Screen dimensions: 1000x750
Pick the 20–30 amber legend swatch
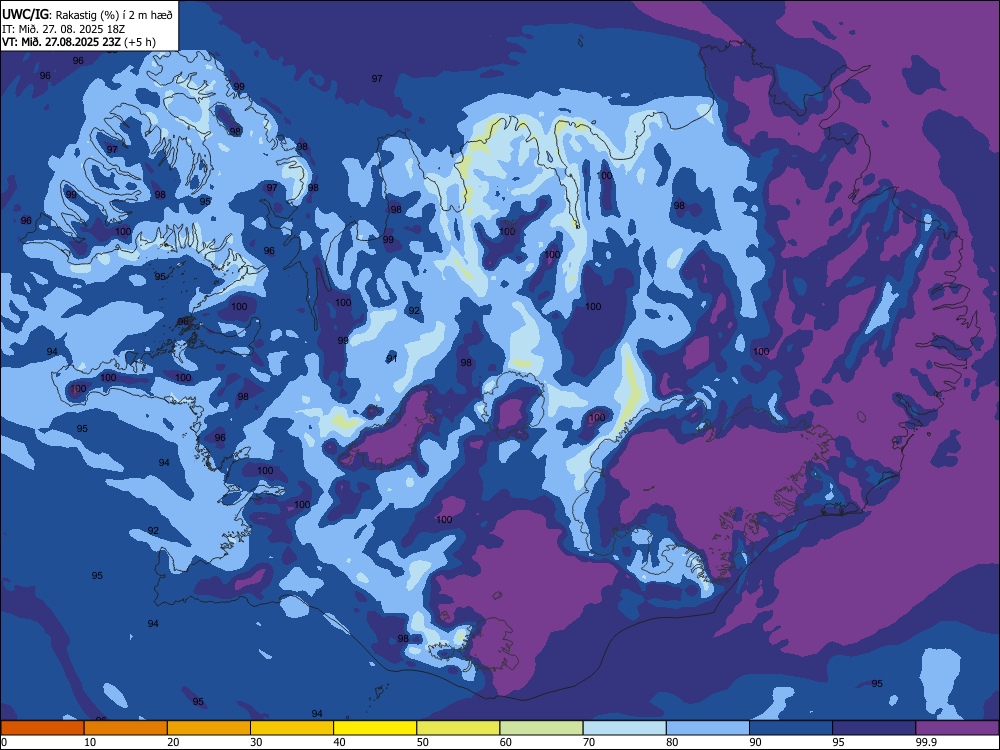pos(209,728)
